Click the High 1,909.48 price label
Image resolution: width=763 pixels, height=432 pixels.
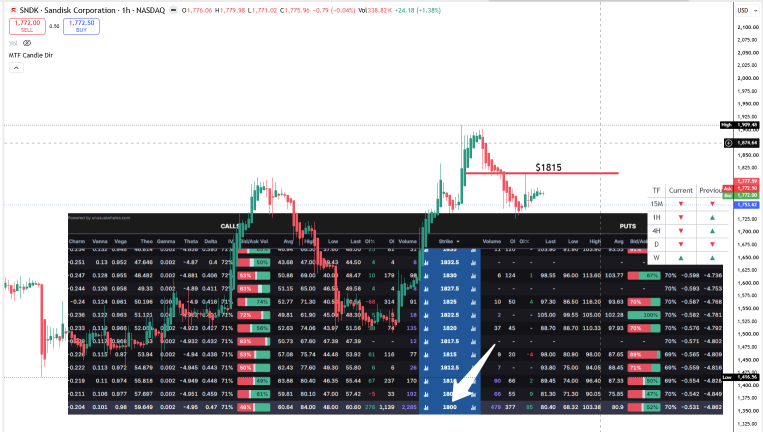[x=739, y=125]
